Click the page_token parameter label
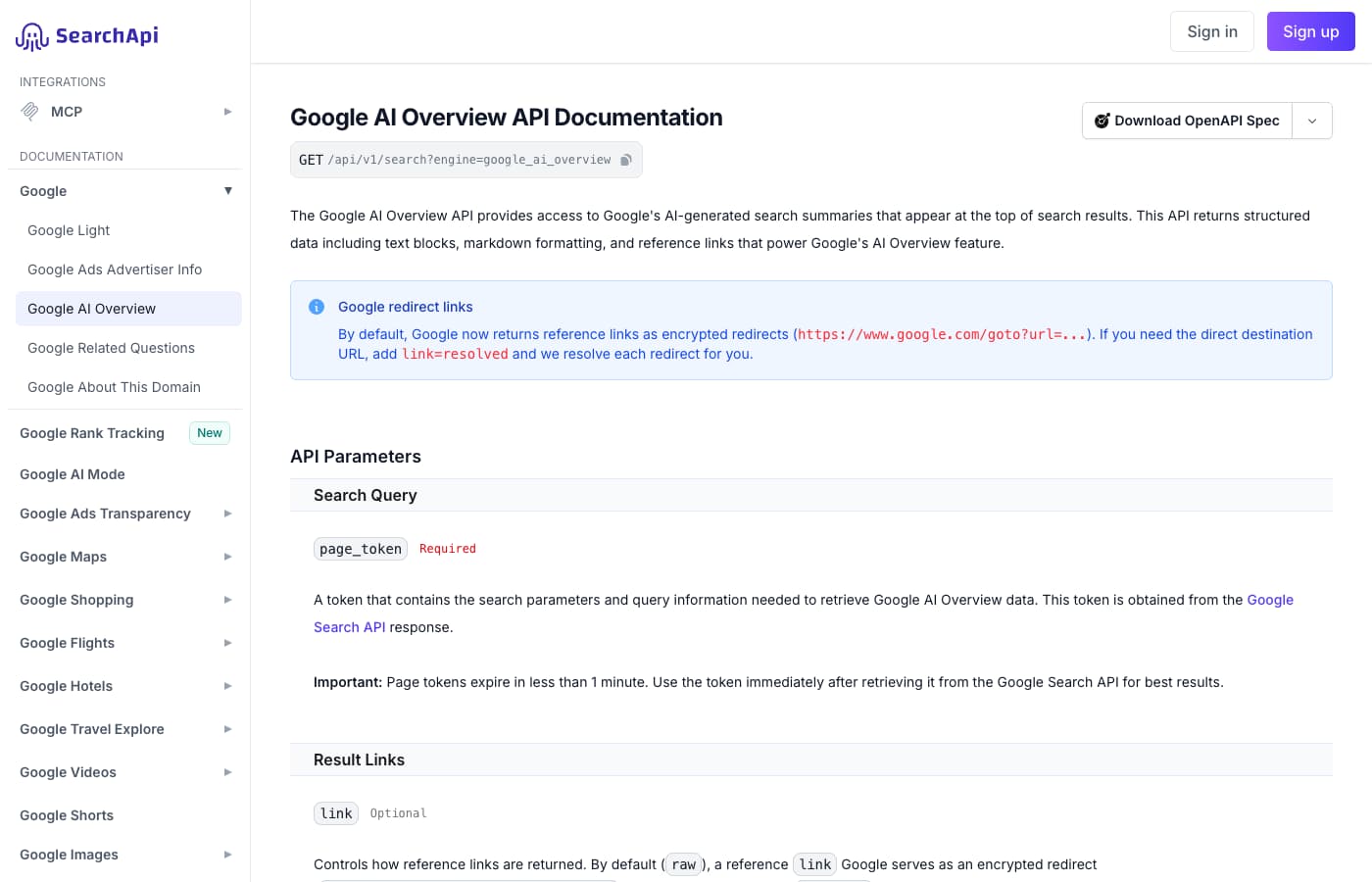The width and height of the screenshot is (1372, 882). tap(361, 549)
